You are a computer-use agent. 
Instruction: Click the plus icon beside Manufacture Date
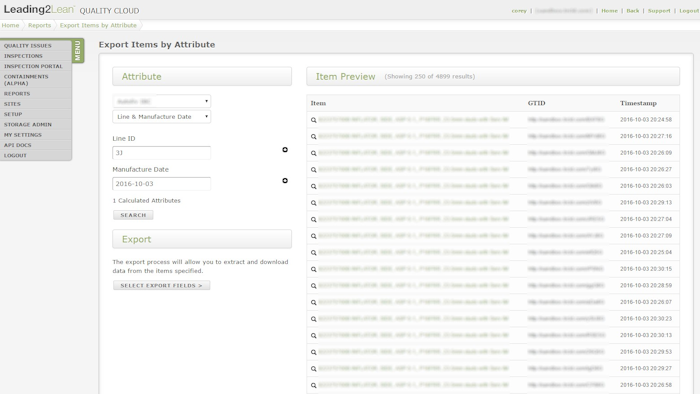(285, 180)
